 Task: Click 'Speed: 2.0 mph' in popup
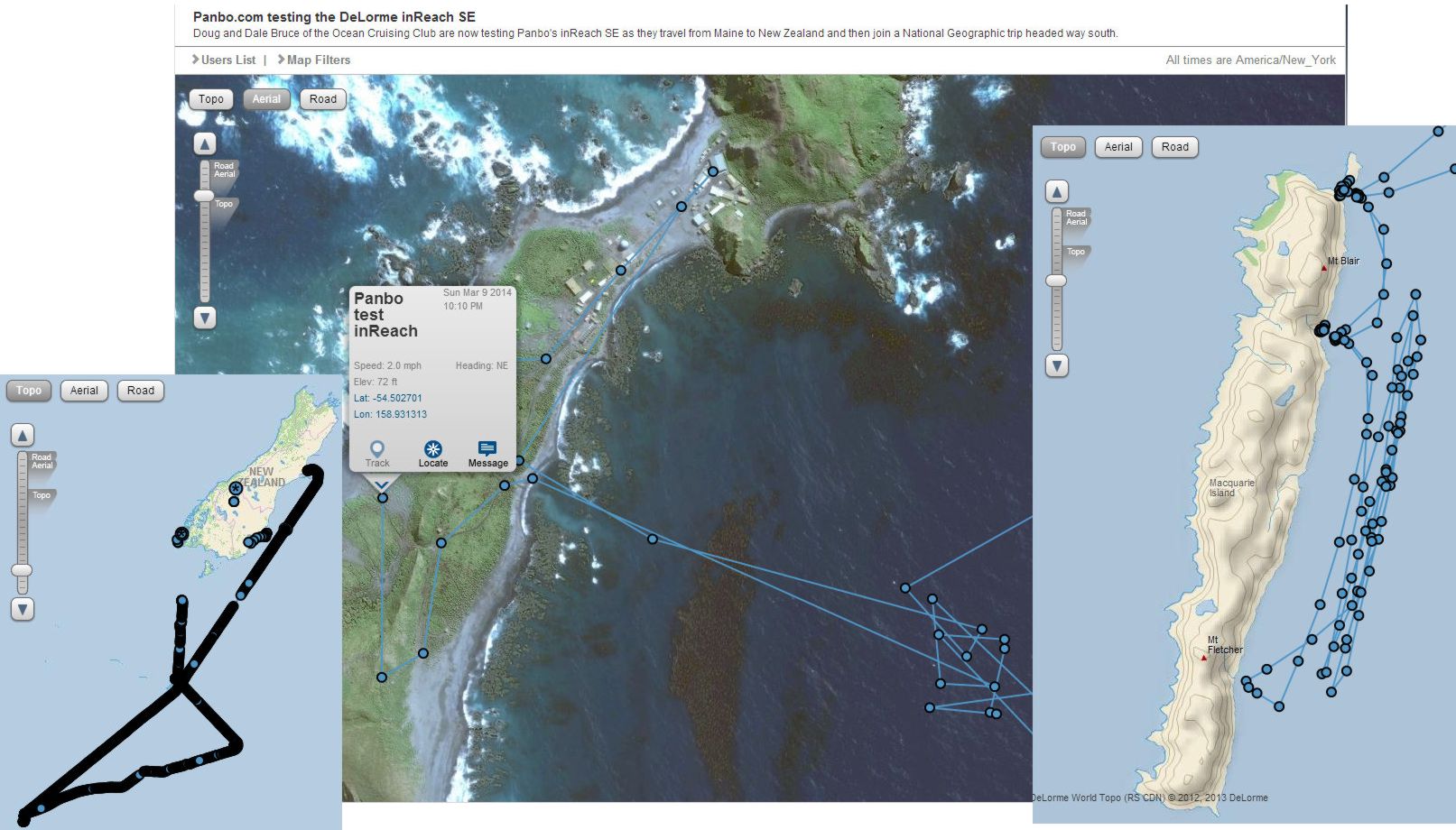387,365
